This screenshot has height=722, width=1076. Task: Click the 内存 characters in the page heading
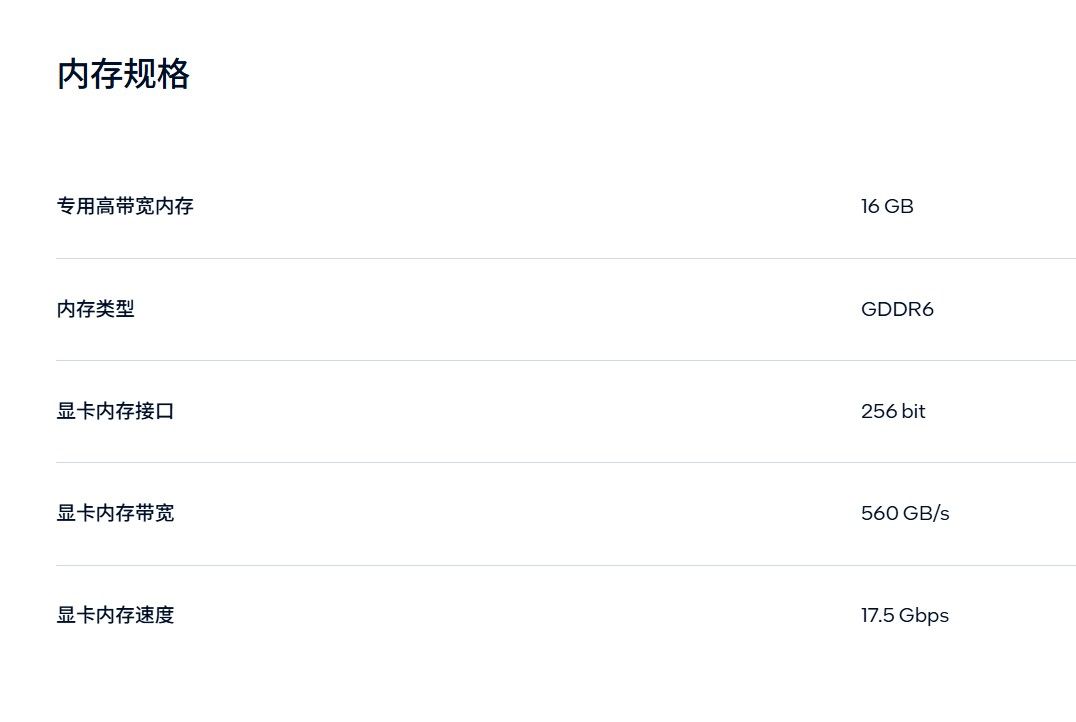(x=90, y=74)
